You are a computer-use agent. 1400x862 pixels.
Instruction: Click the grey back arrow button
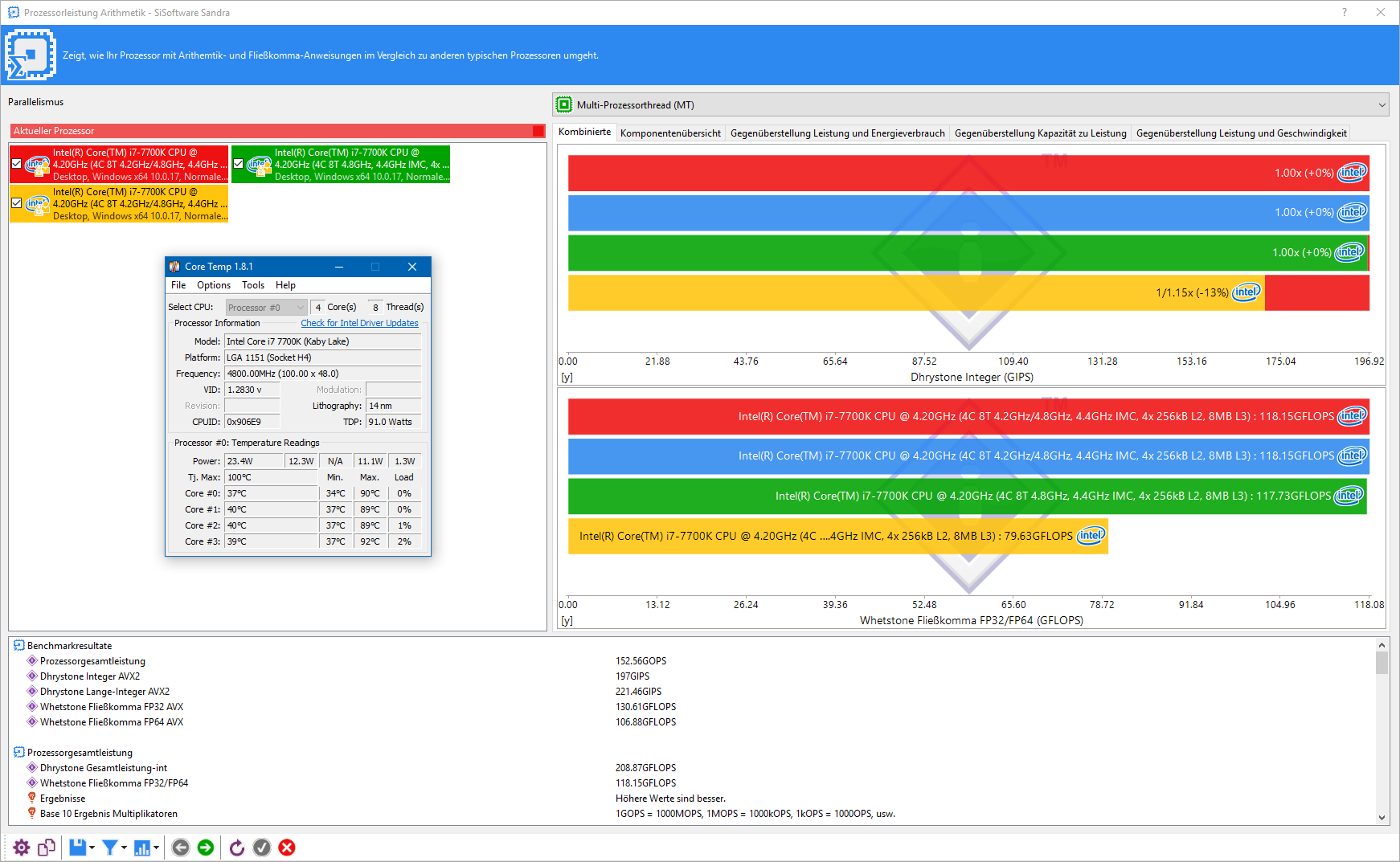[181, 848]
